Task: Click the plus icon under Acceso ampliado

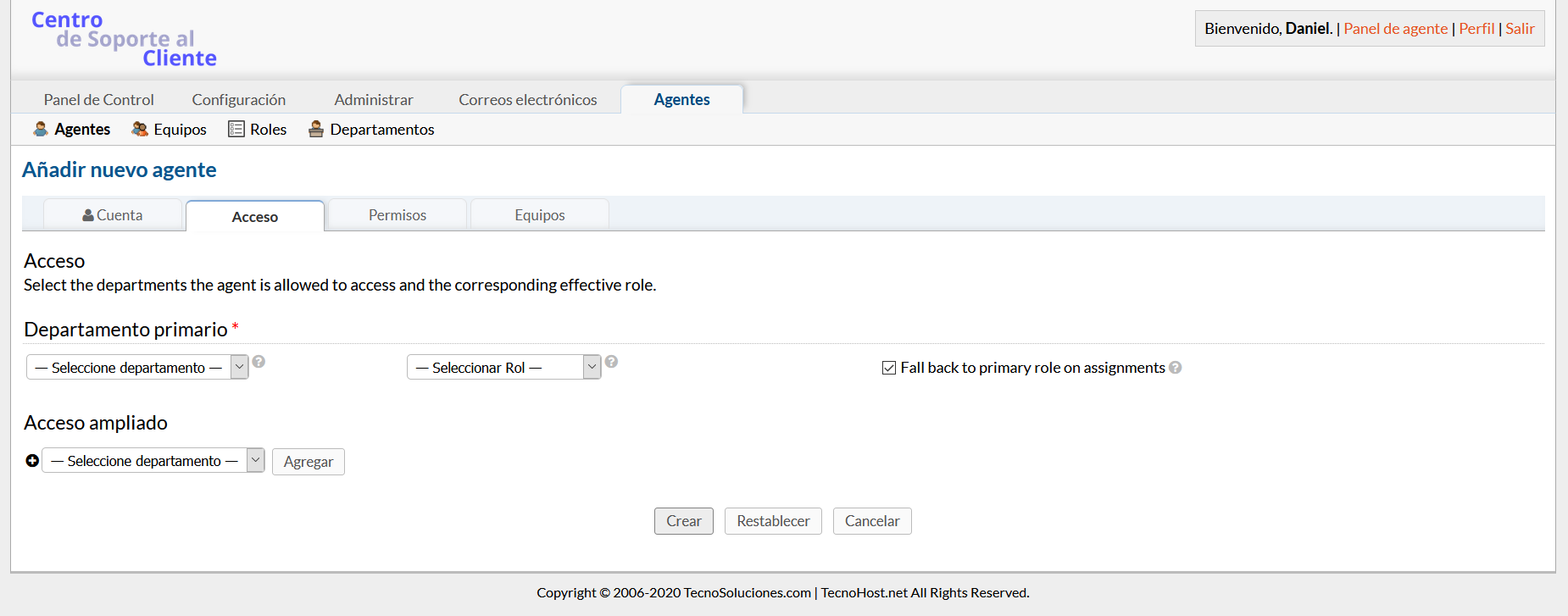Action: pos(32,461)
